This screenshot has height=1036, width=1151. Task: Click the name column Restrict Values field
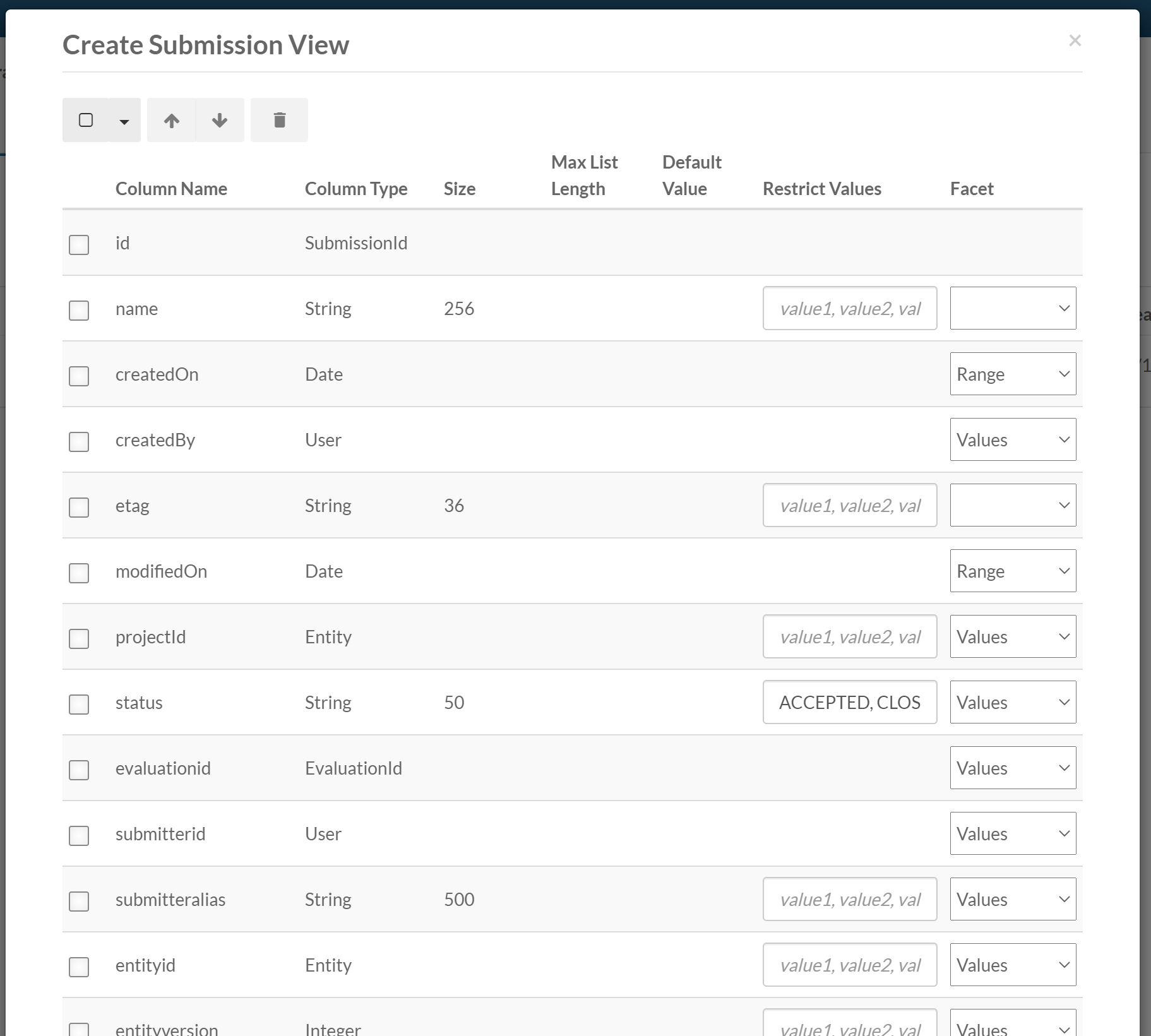849,308
